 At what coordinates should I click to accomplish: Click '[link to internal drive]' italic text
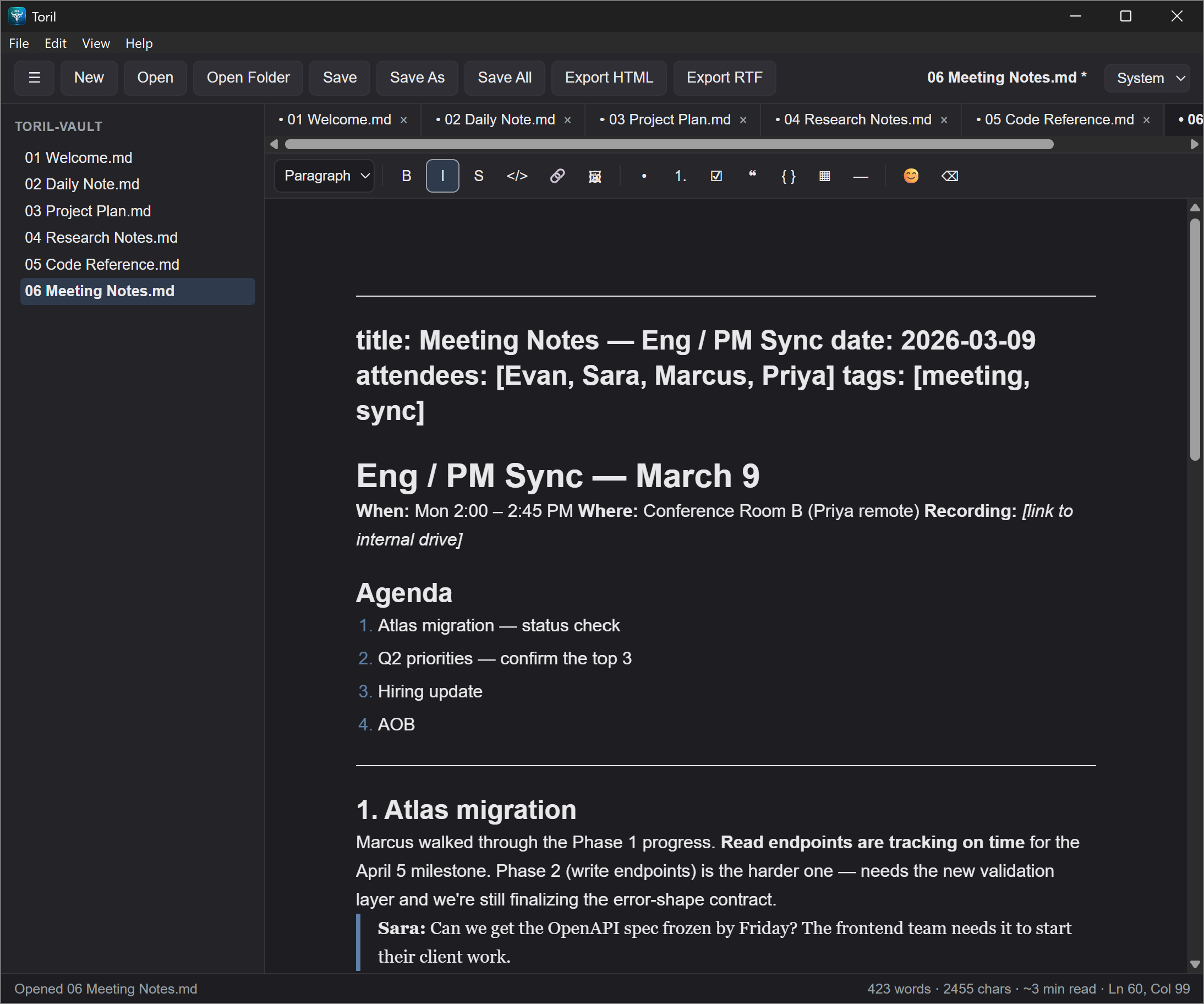click(x=714, y=525)
